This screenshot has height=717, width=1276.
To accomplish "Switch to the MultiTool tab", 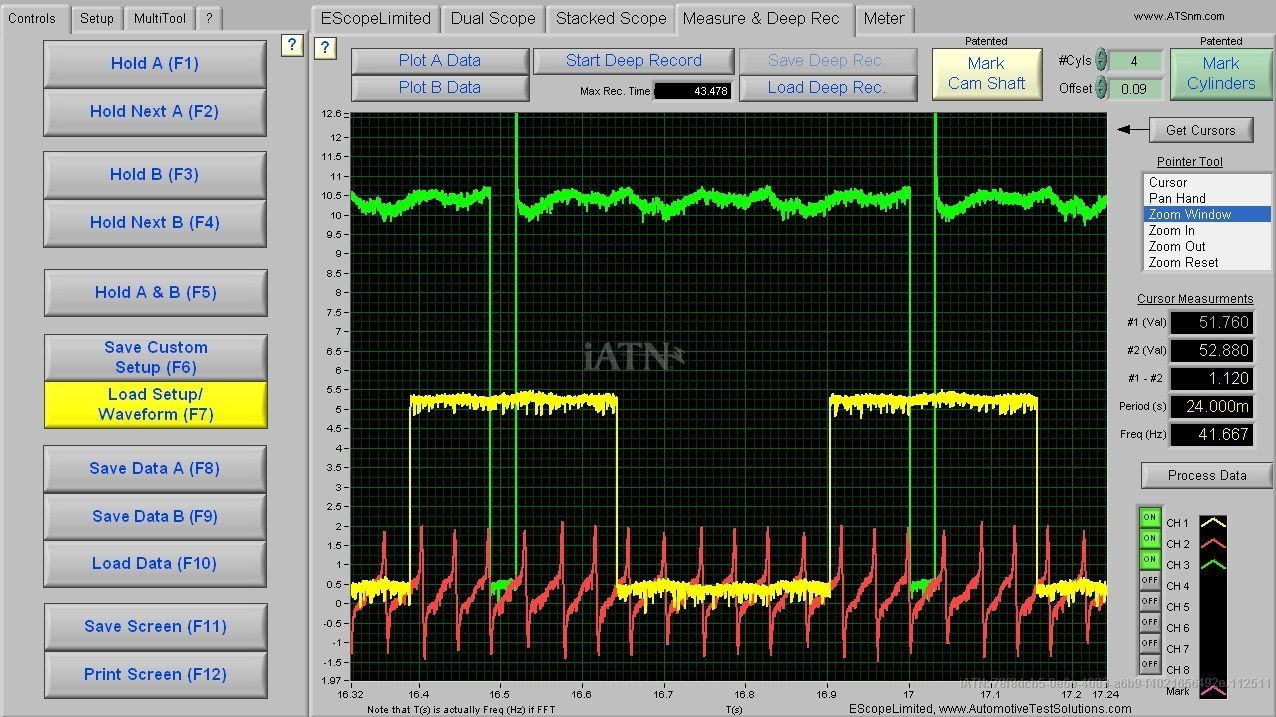I will [160, 18].
